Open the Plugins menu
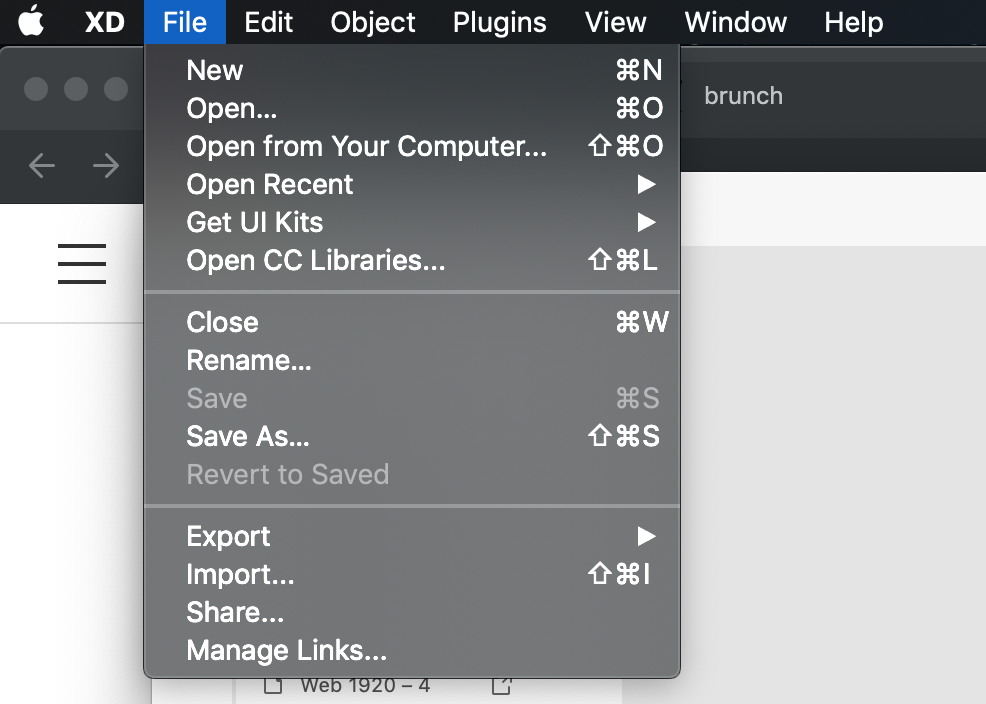This screenshot has height=704, width=986. point(499,22)
